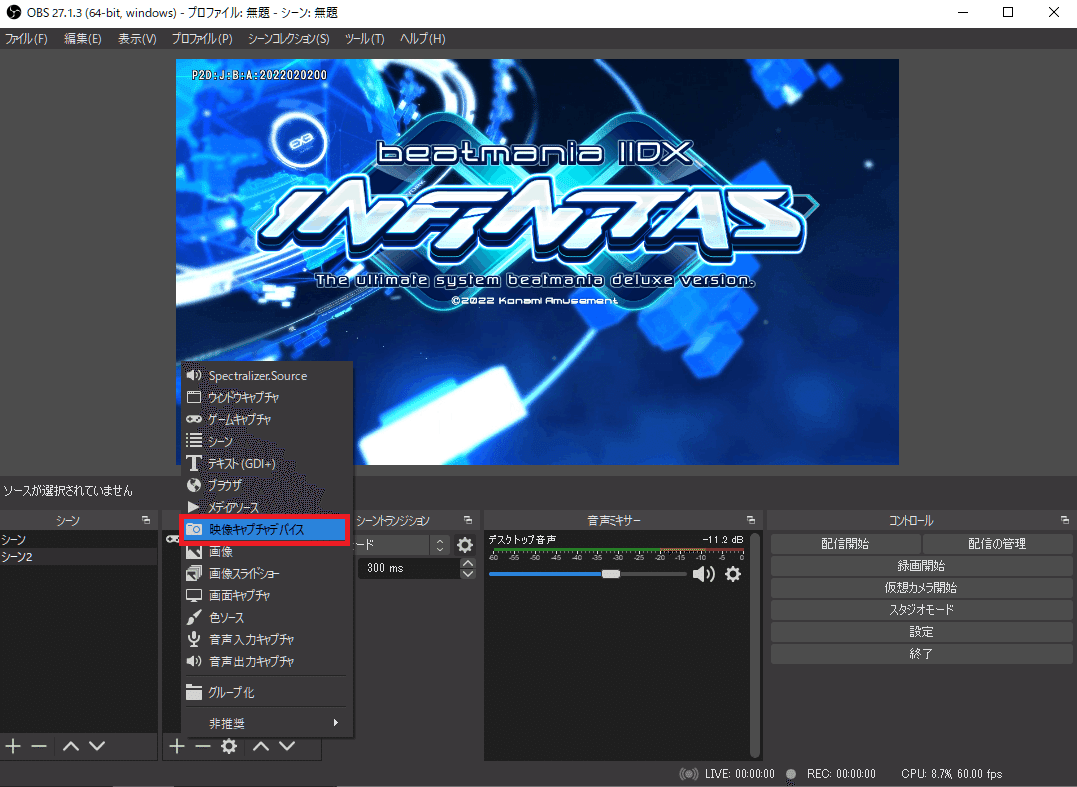This screenshot has width=1077, height=787.
Task: Click 終了 button
Action: pos(921,654)
